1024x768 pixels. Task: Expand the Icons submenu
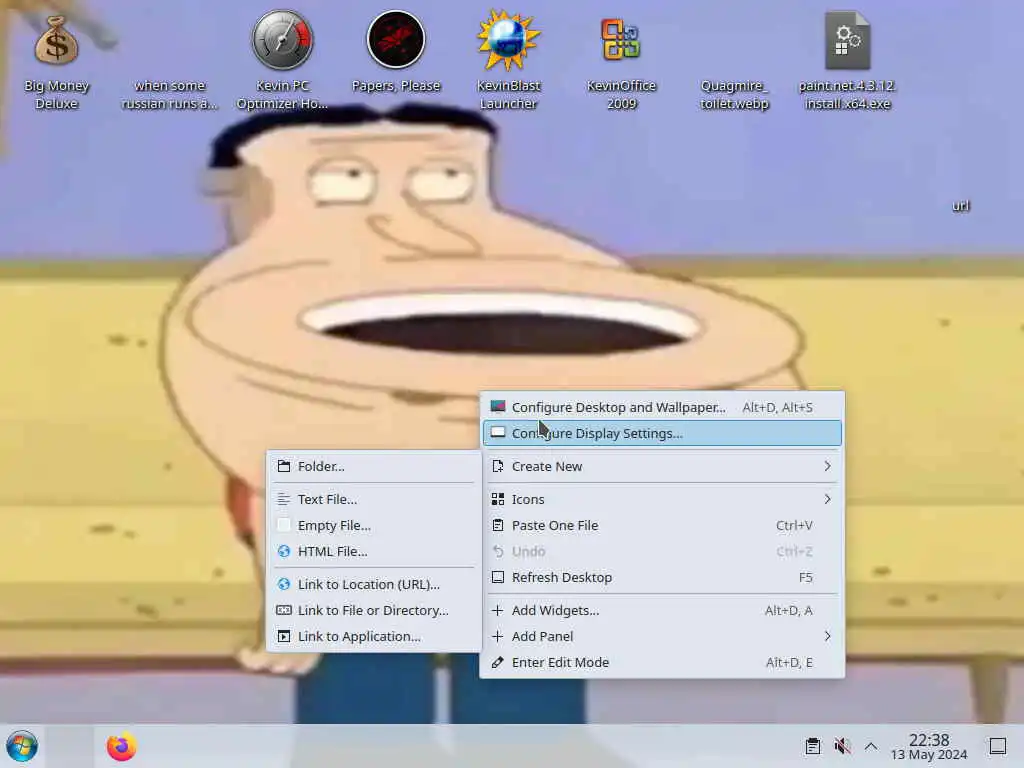tap(662, 499)
